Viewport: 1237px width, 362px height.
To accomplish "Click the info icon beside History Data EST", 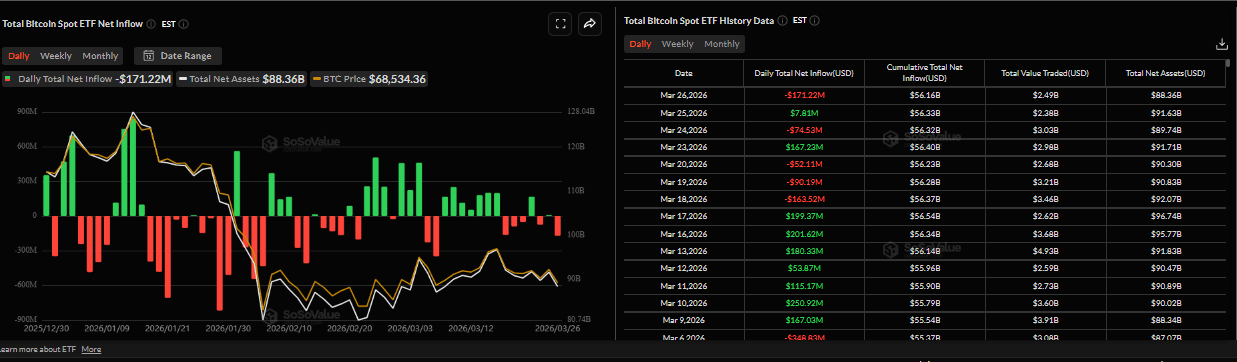I will coord(815,20).
